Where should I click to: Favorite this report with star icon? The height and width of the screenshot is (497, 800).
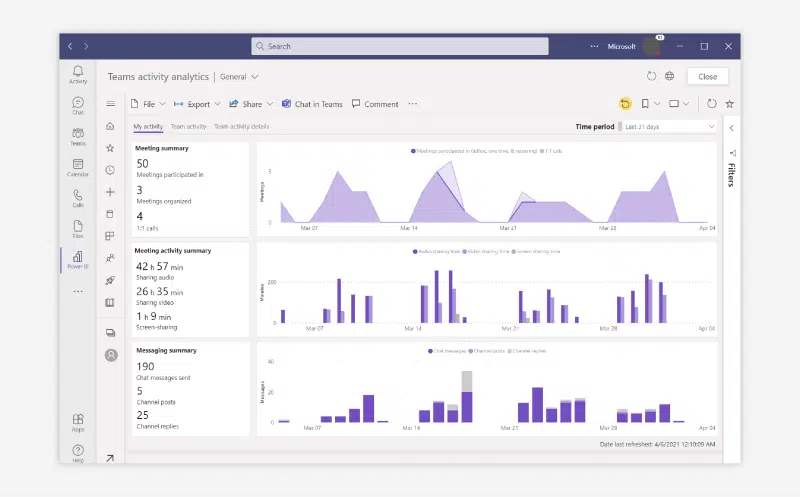(x=730, y=104)
